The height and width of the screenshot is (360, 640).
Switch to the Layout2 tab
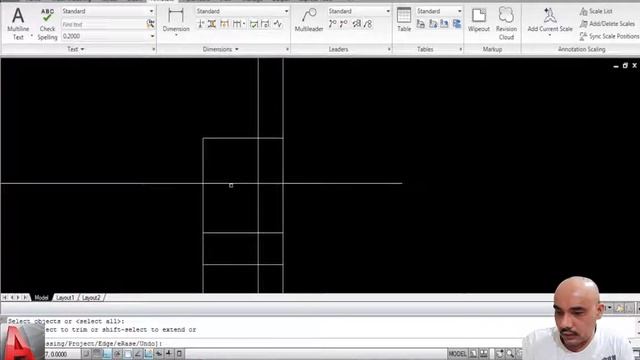tap(91, 298)
